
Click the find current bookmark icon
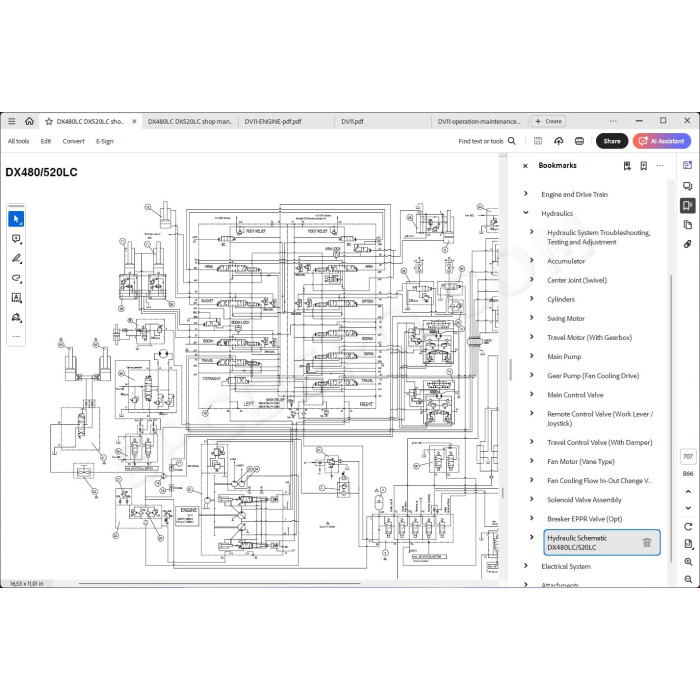pos(627,166)
